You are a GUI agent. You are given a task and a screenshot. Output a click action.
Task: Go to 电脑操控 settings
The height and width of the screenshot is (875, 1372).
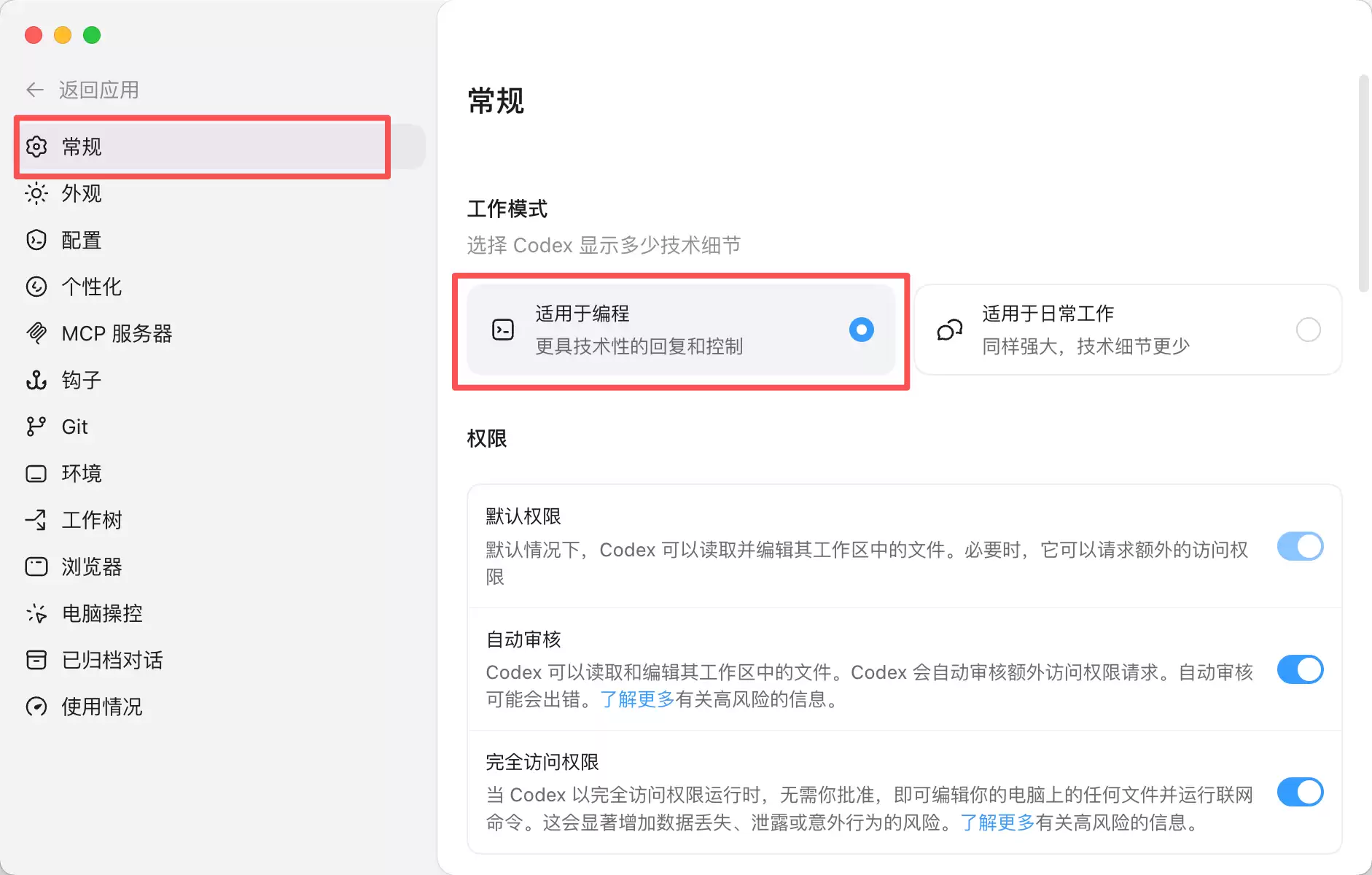click(x=219, y=613)
